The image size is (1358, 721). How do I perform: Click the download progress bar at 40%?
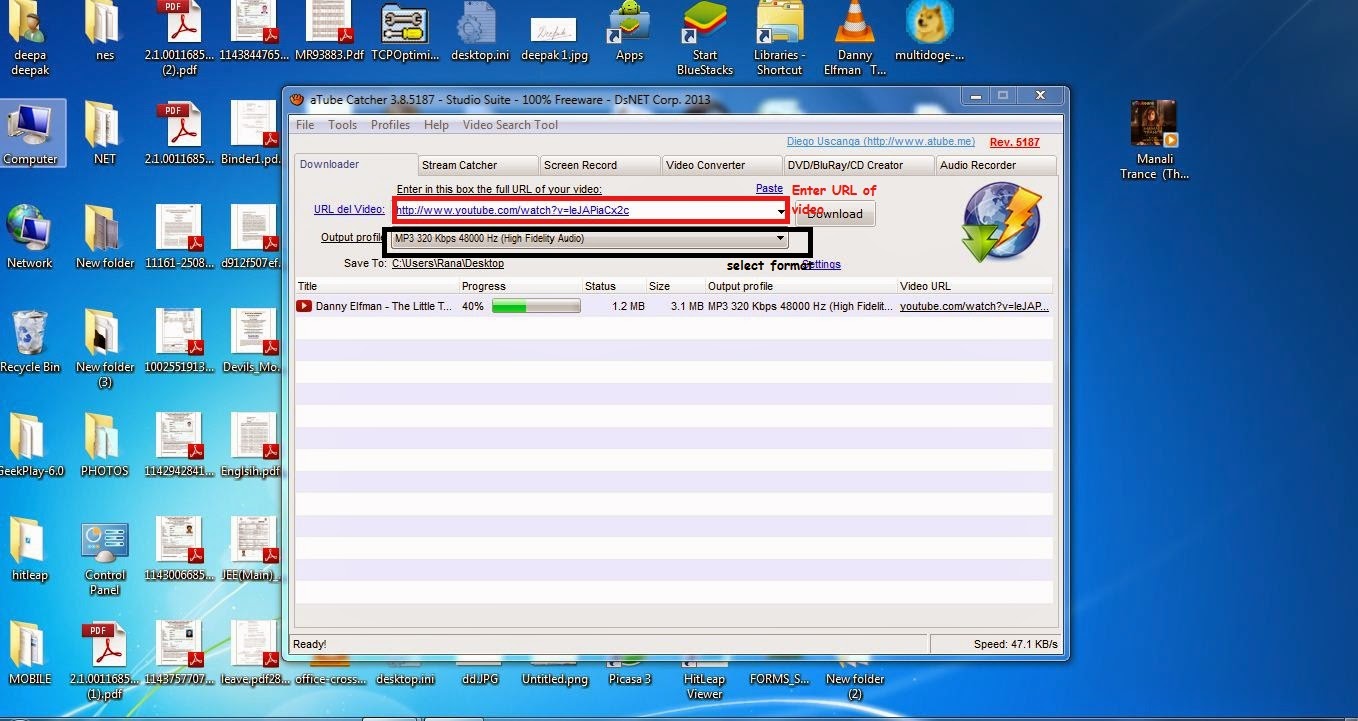pos(536,306)
